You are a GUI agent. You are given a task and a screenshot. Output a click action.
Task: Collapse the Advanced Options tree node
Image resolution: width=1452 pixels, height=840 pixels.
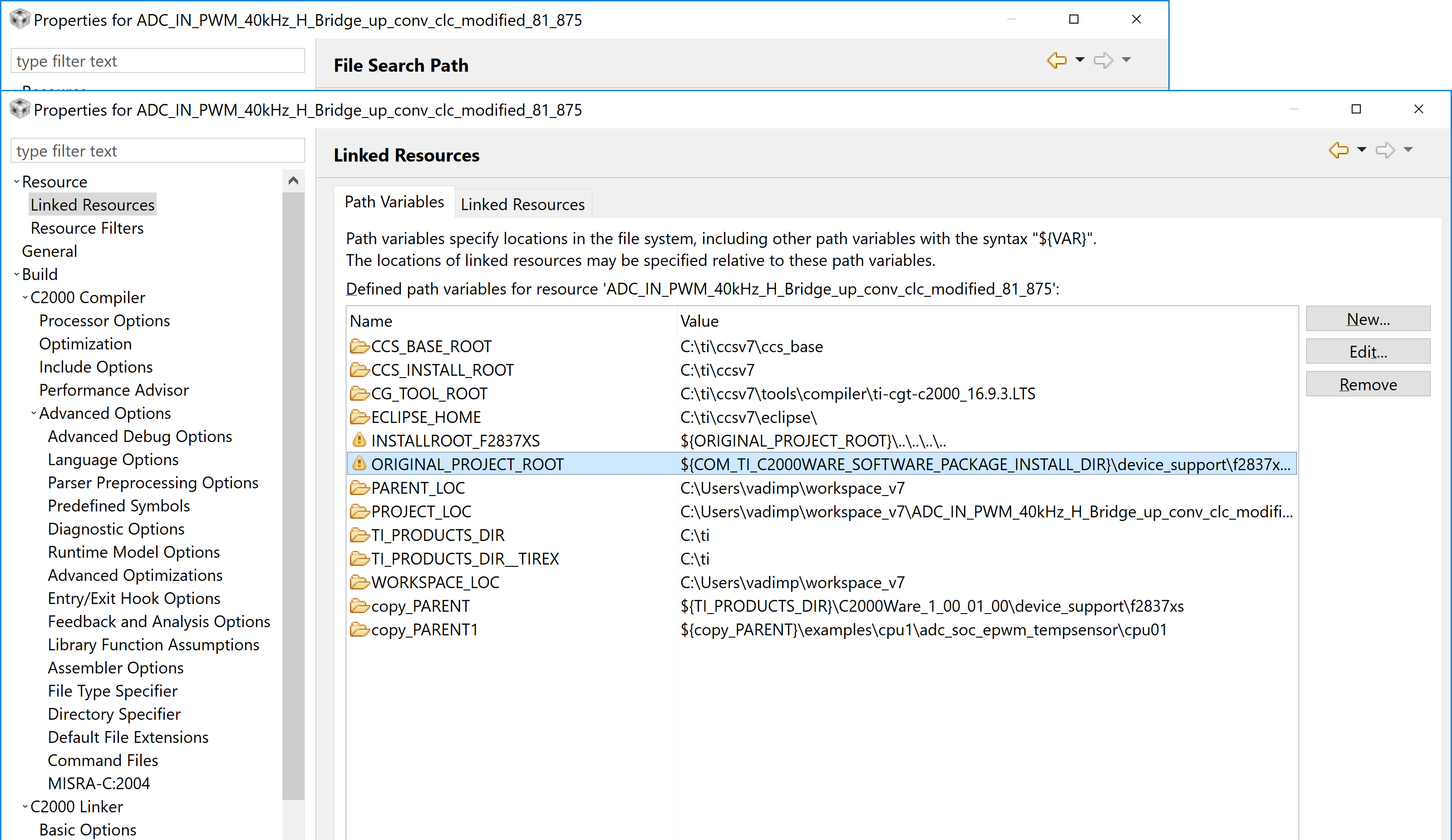34,413
